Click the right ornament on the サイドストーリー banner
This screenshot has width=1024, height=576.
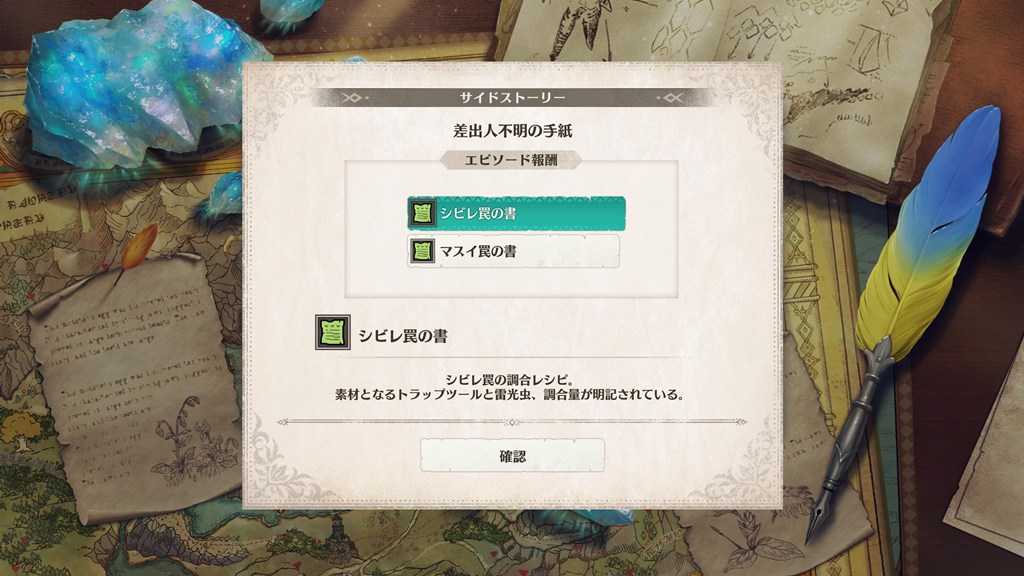pos(671,98)
